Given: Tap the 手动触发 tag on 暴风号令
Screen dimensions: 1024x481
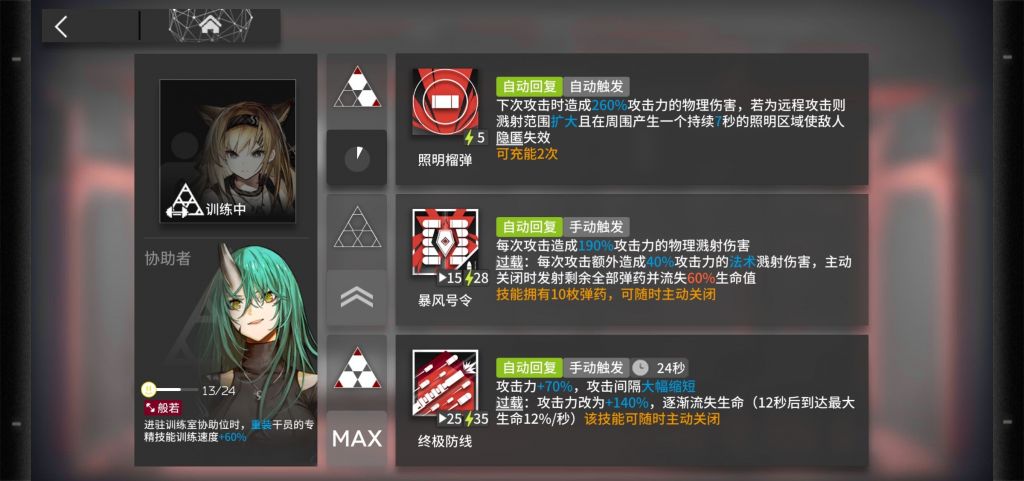Looking at the screenshot, I should click(596, 226).
